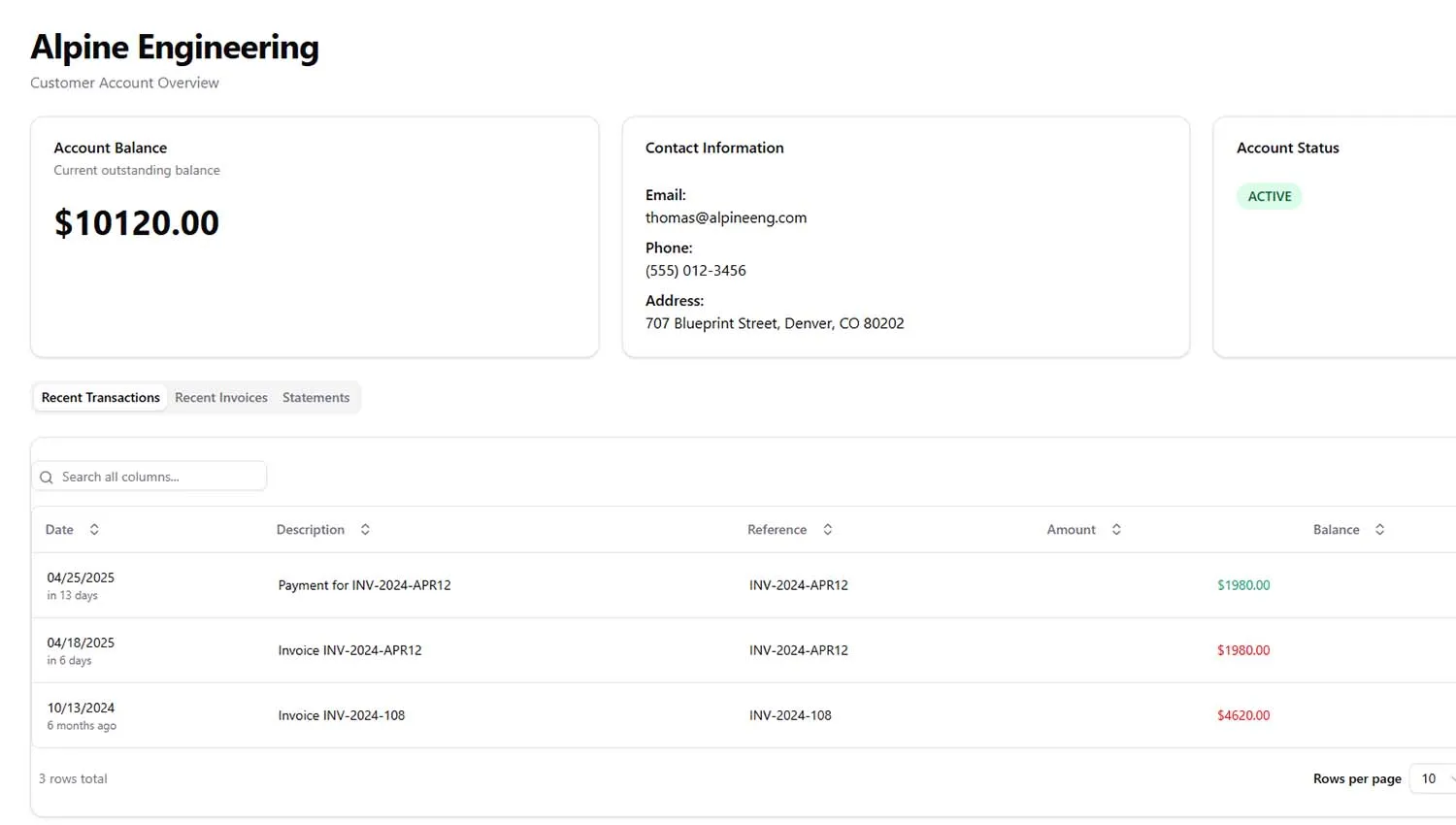Screen dimensions: 1456x825
Task: Click the search magnifier icon
Action: pyautogui.click(x=47, y=477)
